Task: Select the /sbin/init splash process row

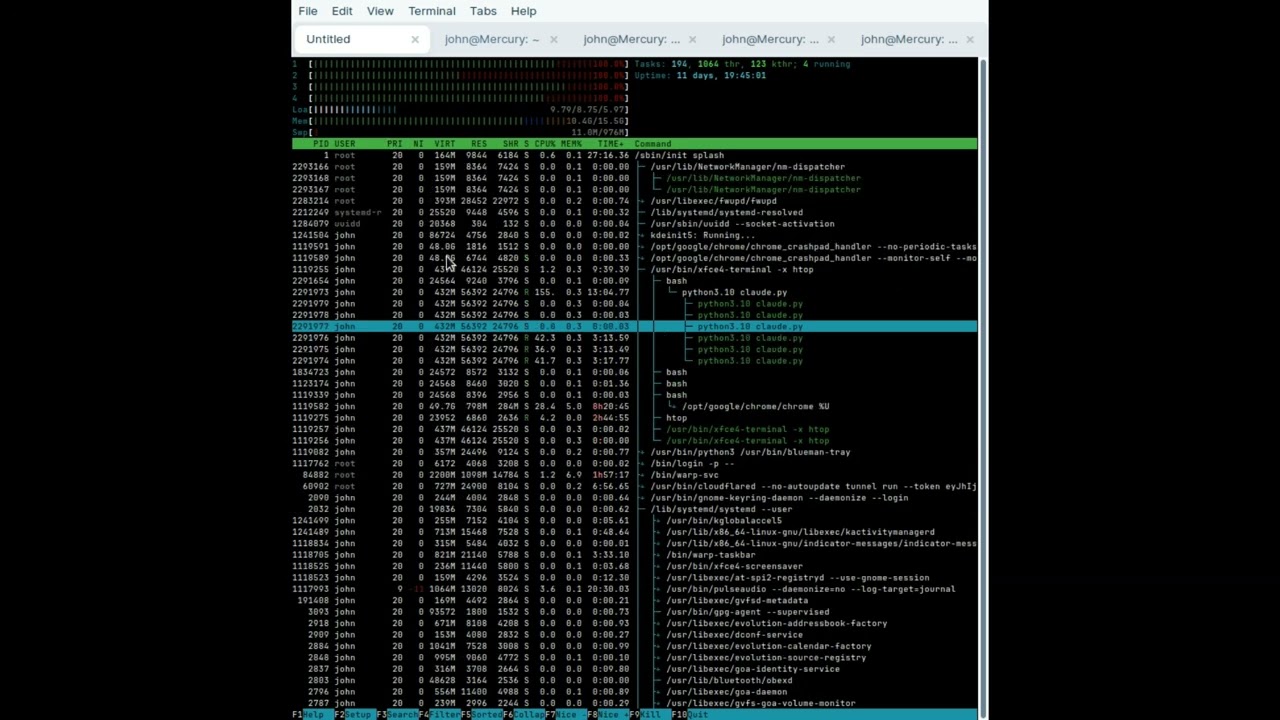Action: (x=634, y=155)
